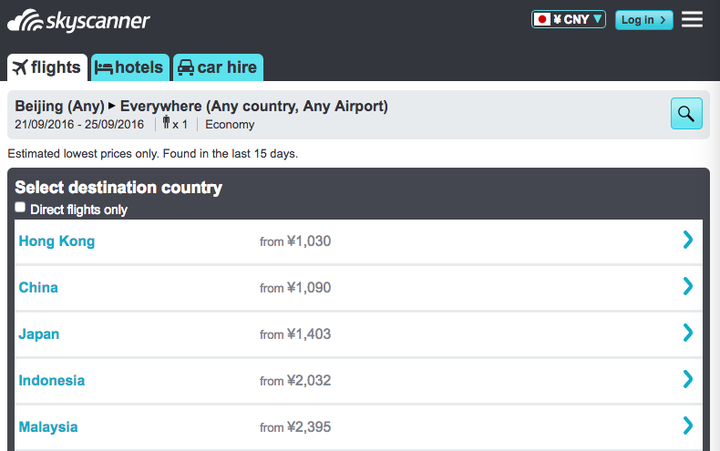Expand Hong Kong row chevron
Viewport: 720px width, 451px height.
pyautogui.click(x=688, y=240)
